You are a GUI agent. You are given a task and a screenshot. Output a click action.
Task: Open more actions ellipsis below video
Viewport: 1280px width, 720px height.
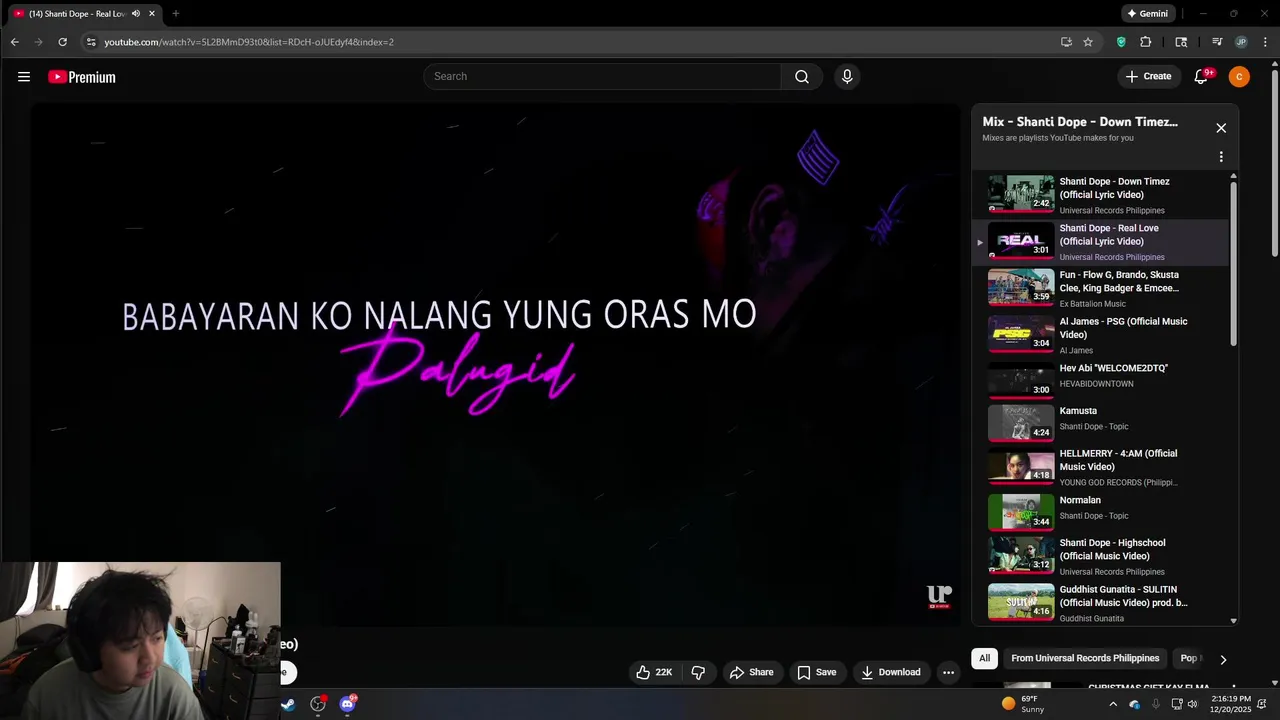(948, 672)
